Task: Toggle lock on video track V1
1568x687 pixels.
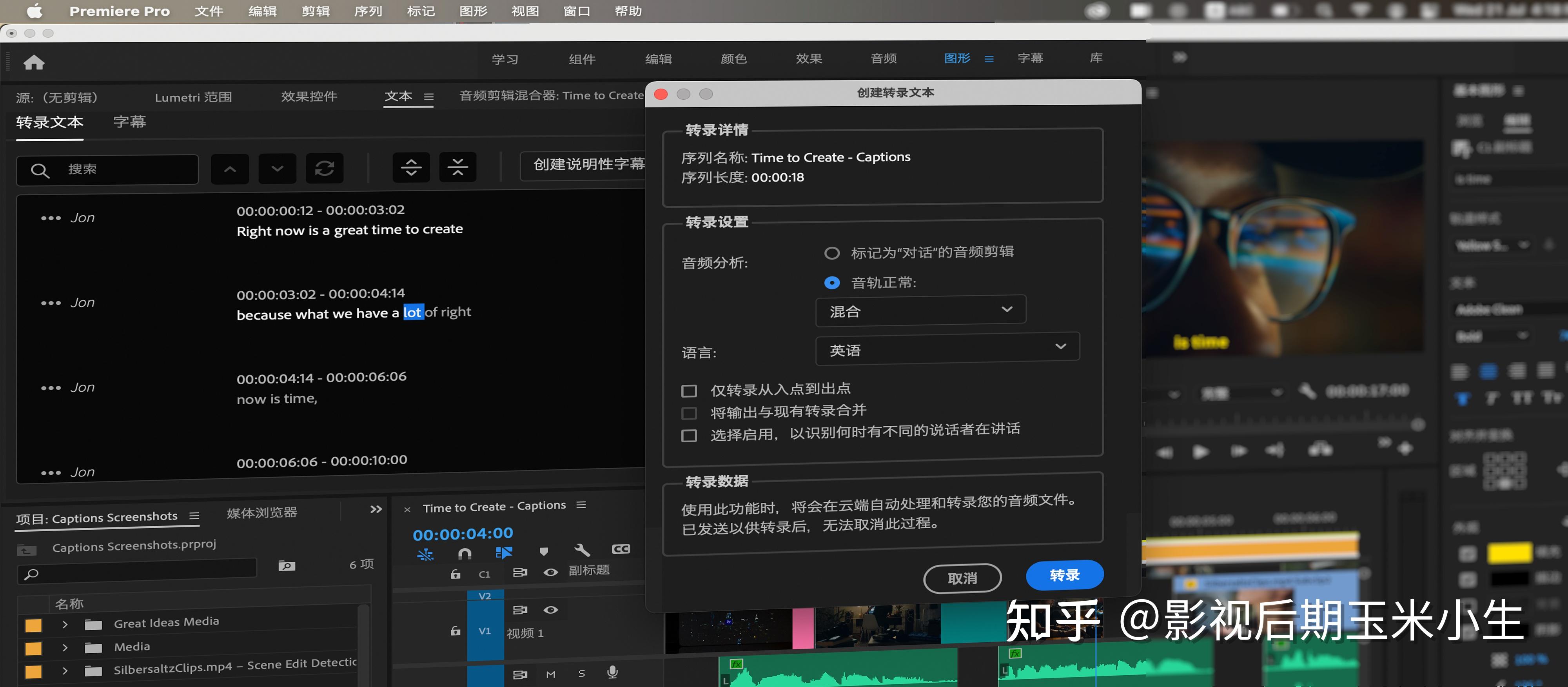Action: (455, 631)
